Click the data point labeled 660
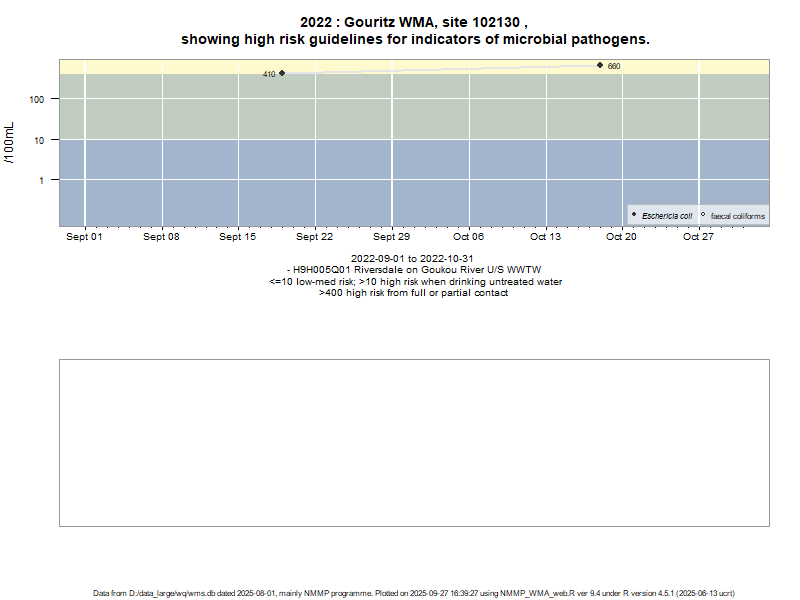The height and width of the screenshot is (600, 800). pos(600,65)
